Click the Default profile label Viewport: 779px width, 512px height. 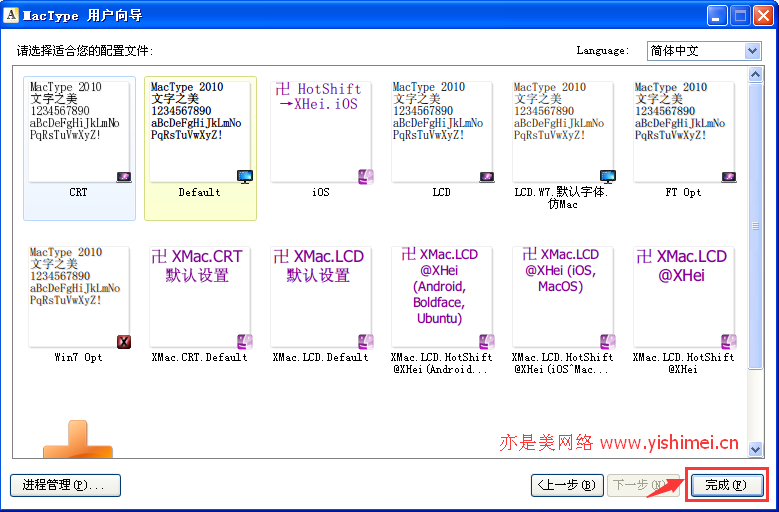[200, 193]
